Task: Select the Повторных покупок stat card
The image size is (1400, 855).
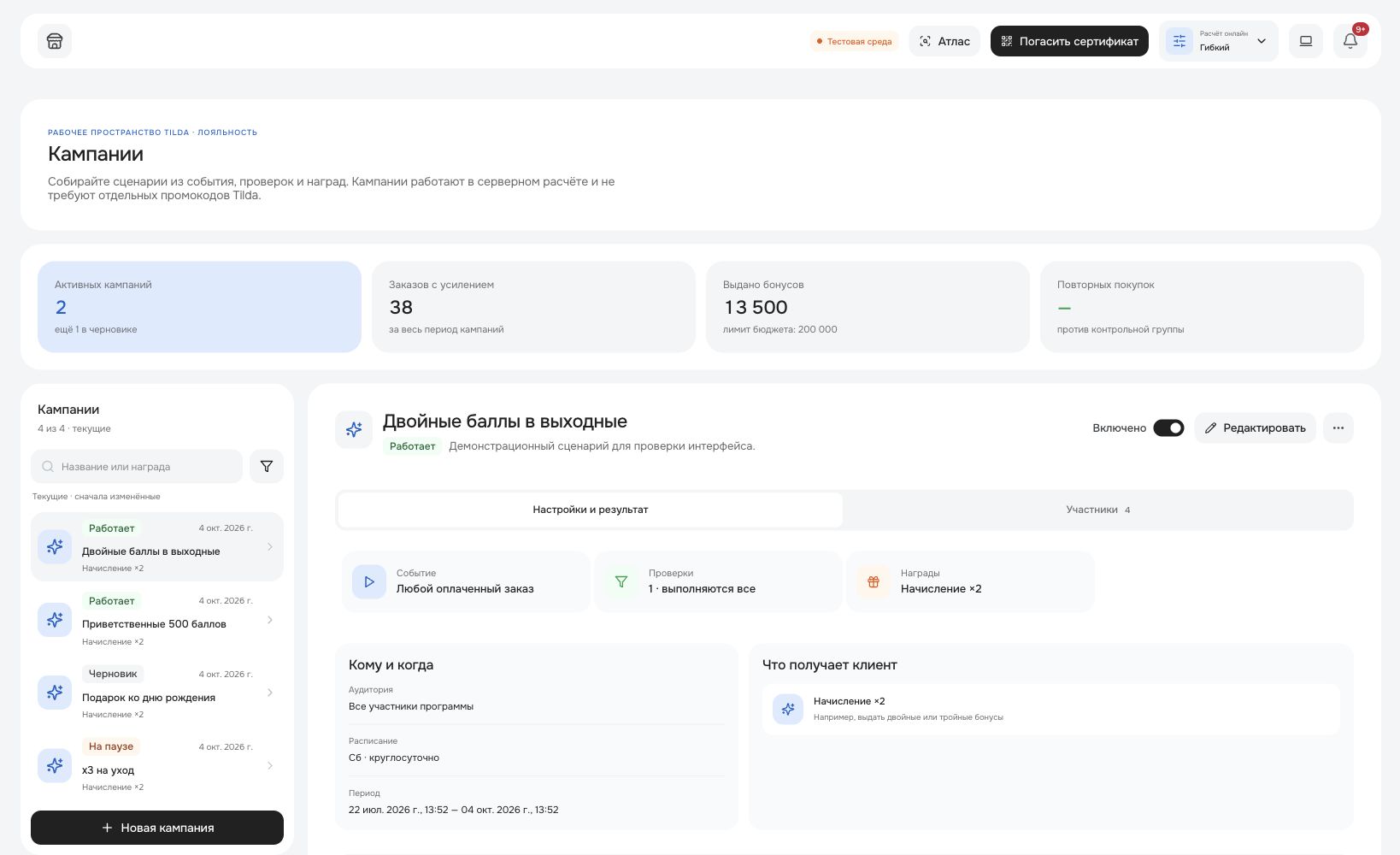Action: coord(1202,307)
